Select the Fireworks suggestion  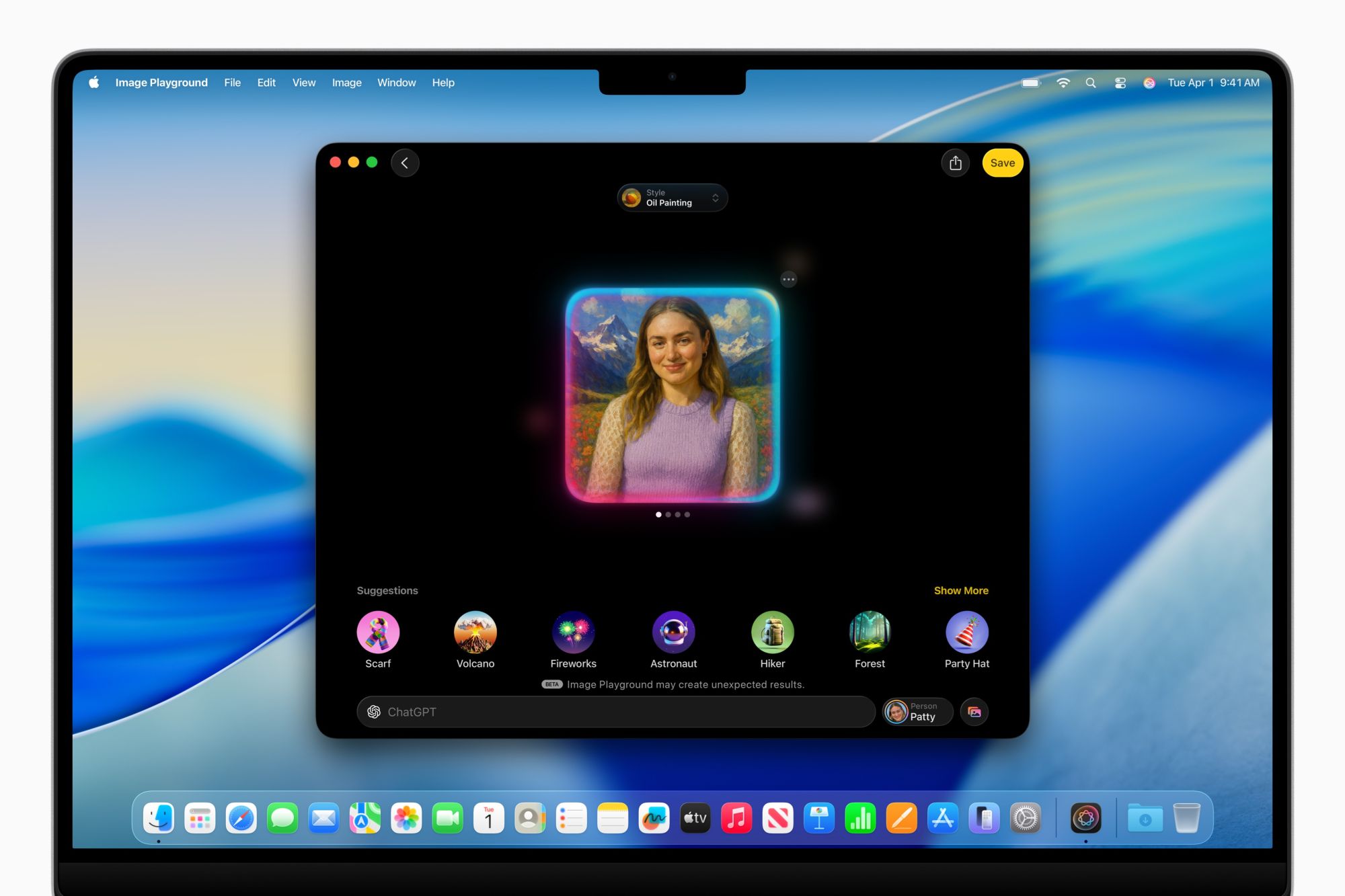point(573,632)
